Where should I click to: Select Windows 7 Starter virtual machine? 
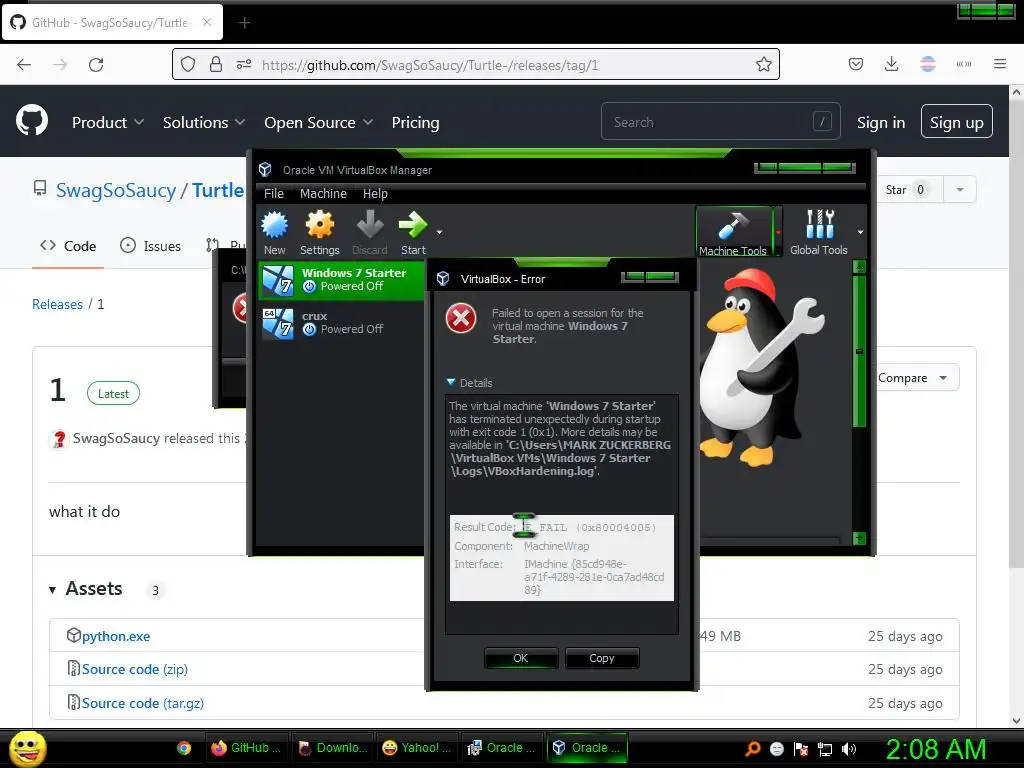click(x=342, y=280)
